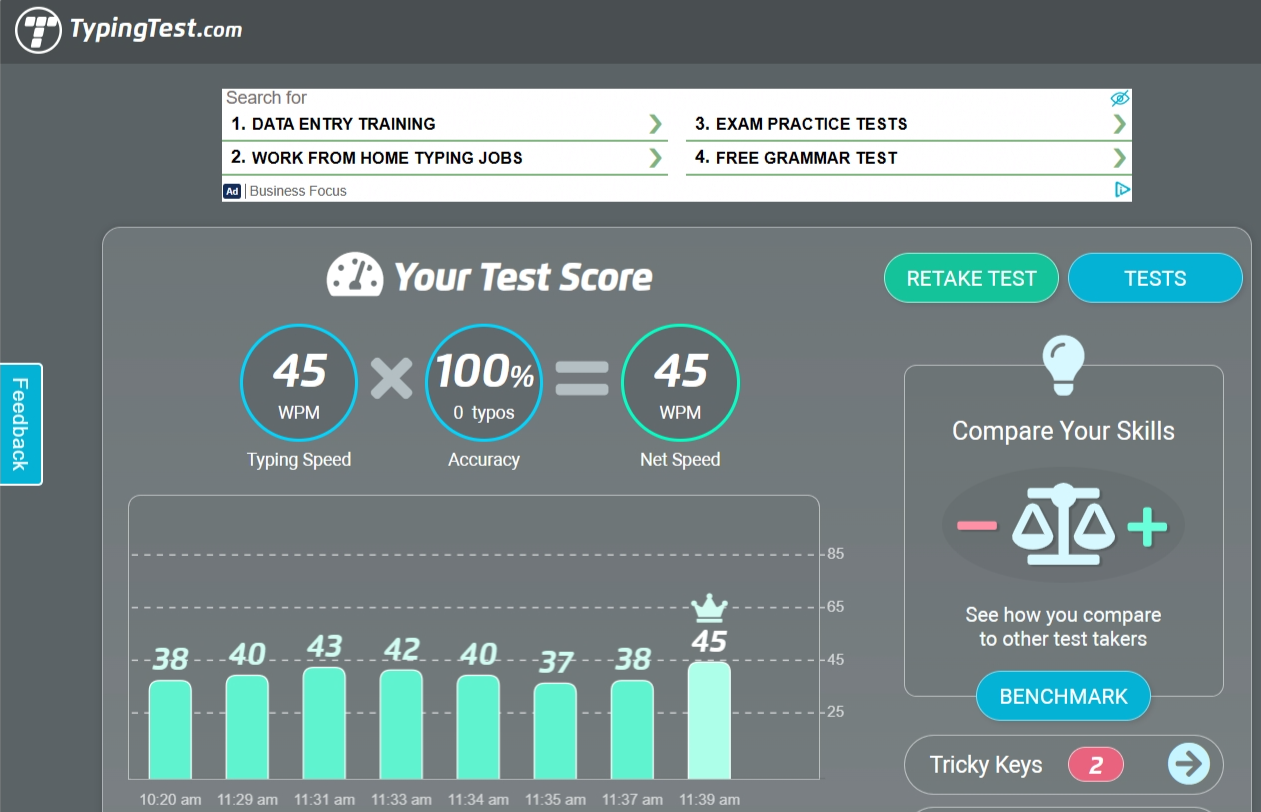1261x812 pixels.
Task: Click the crown icon above the 45 bar
Action: tap(709, 607)
